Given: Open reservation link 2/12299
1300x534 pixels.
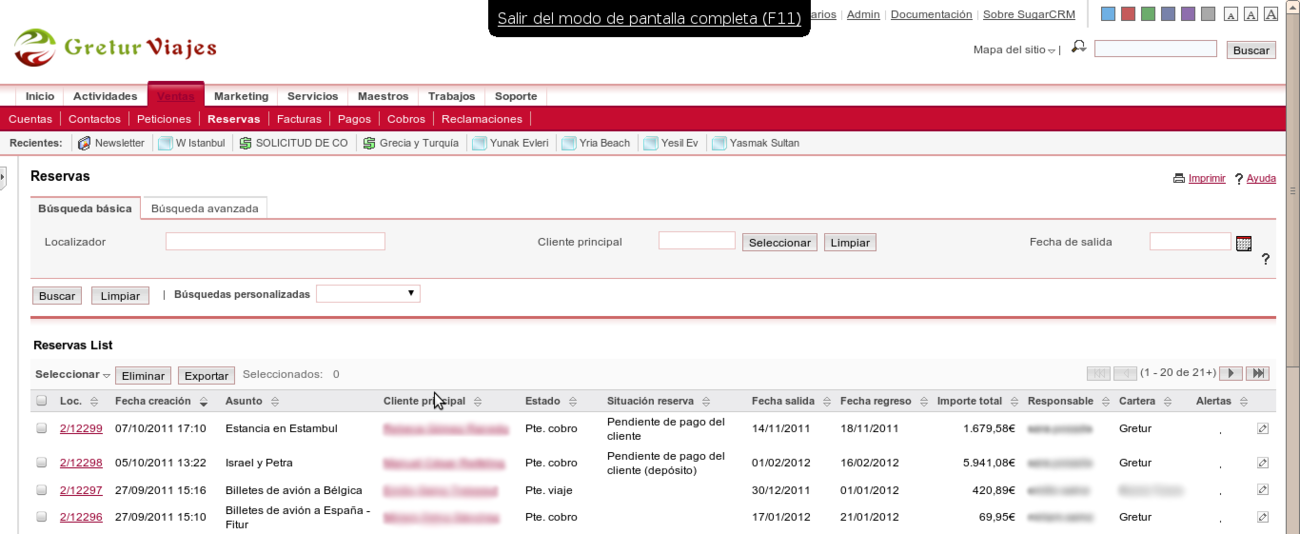Looking at the screenshot, I should coord(81,428).
